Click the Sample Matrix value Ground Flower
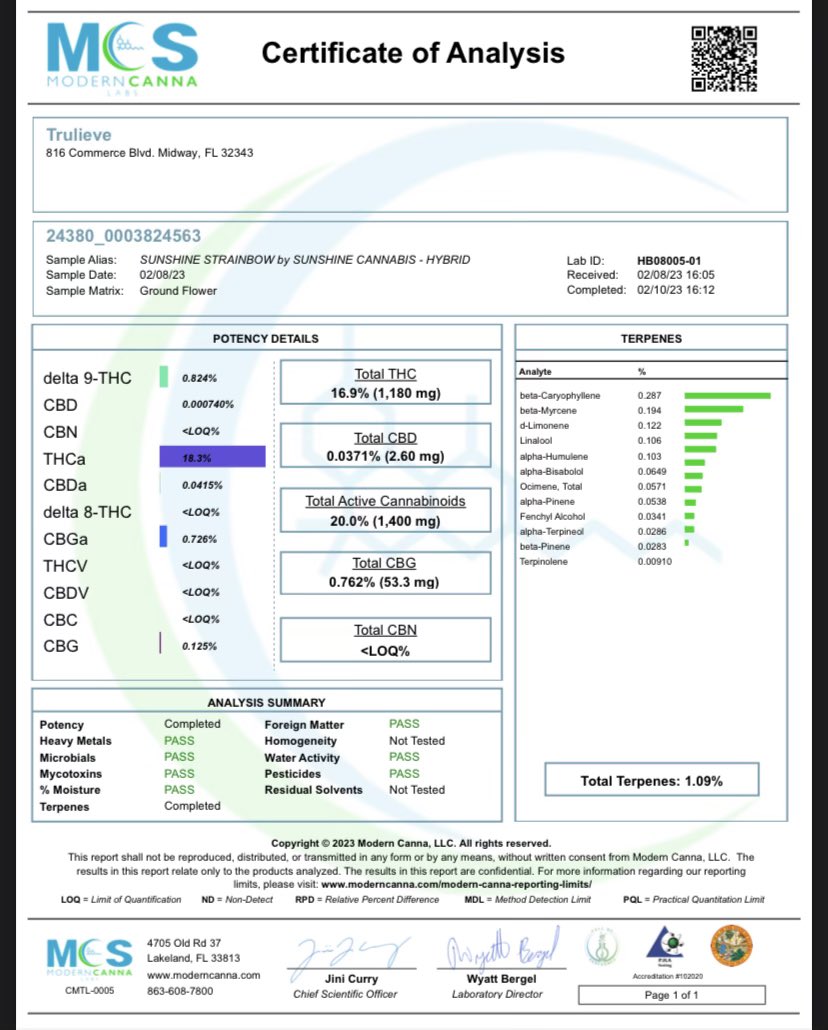 178,291
